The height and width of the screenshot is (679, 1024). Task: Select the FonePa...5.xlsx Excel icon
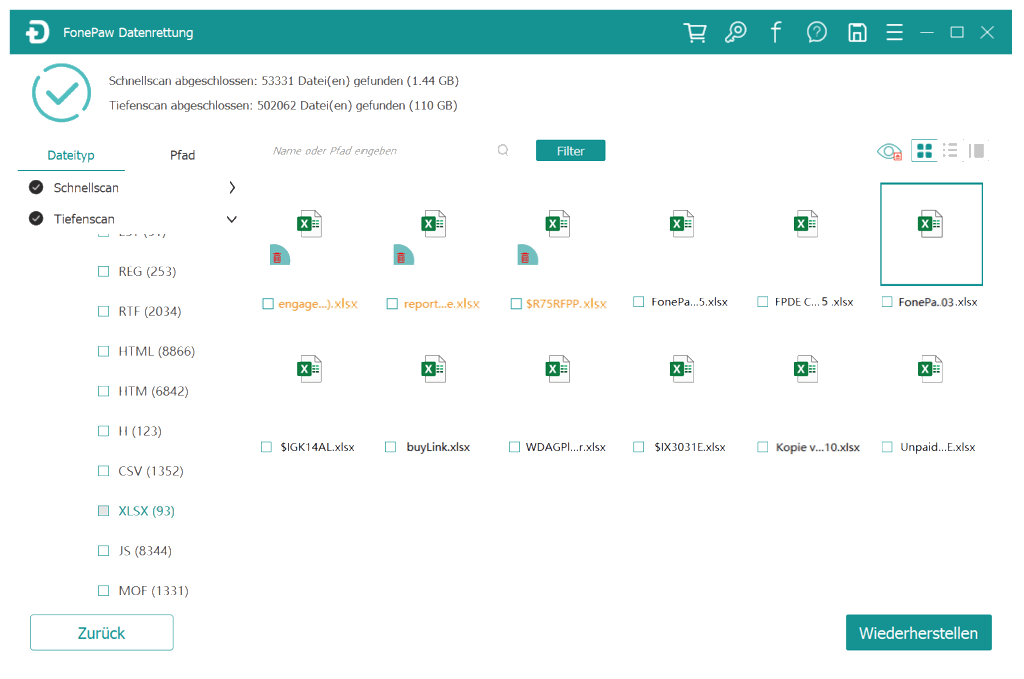coord(682,224)
